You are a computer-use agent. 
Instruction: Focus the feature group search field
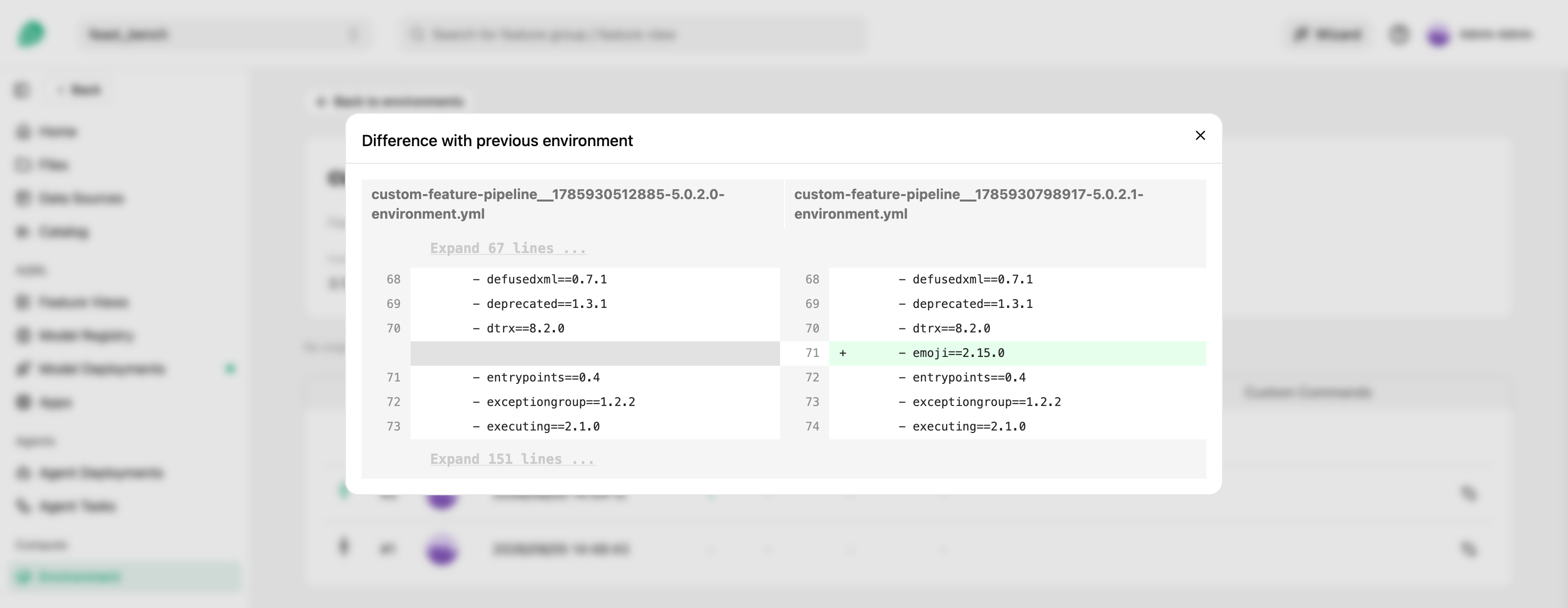(x=633, y=34)
